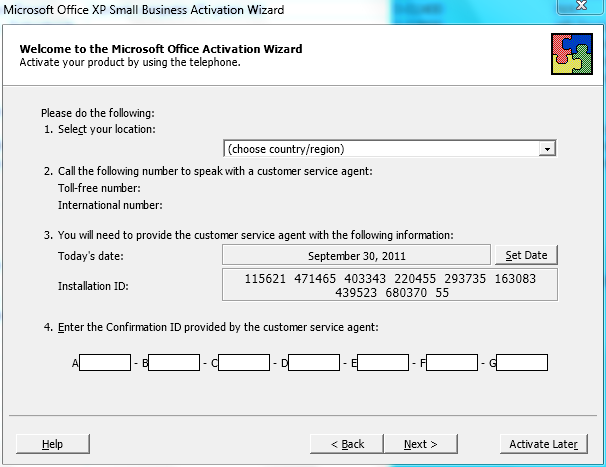Focus Confirmation ID field G

(522, 363)
